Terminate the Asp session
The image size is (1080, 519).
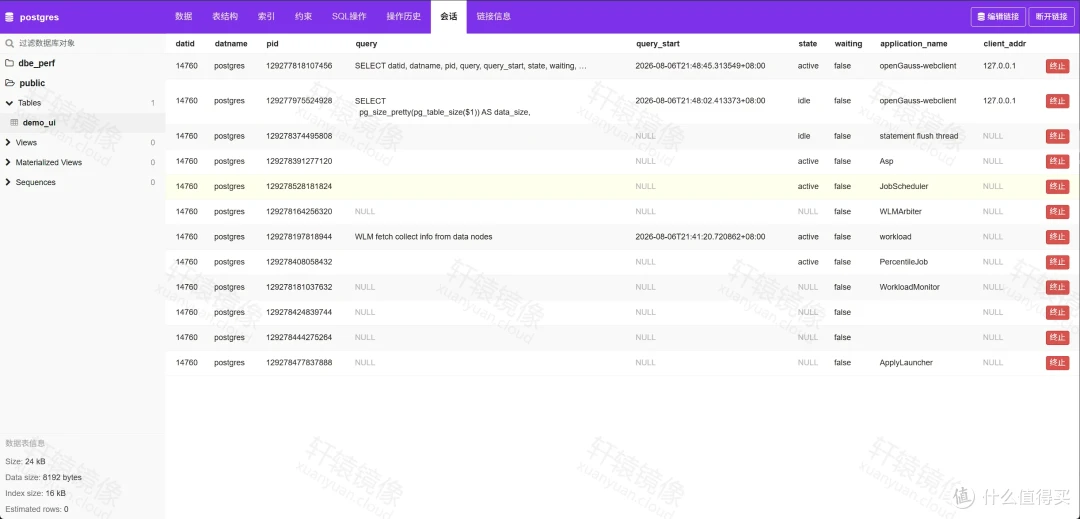click(1057, 161)
